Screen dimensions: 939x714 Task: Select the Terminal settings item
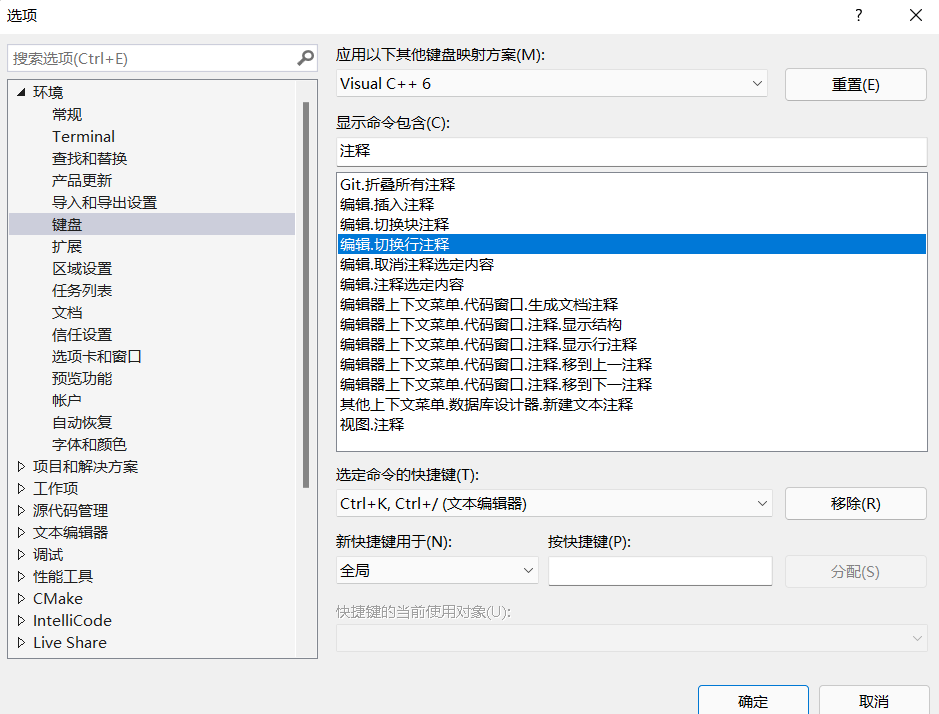point(83,136)
